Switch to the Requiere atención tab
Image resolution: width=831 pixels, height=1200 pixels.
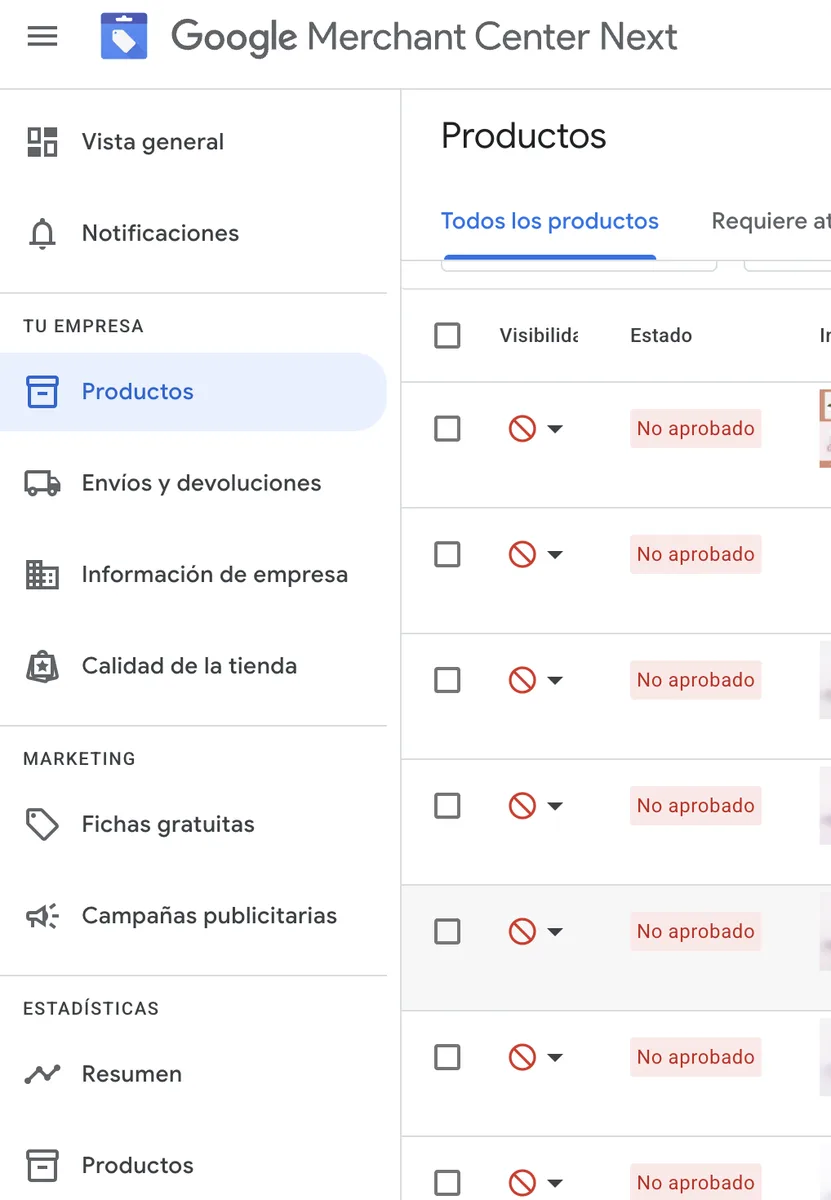(x=770, y=222)
